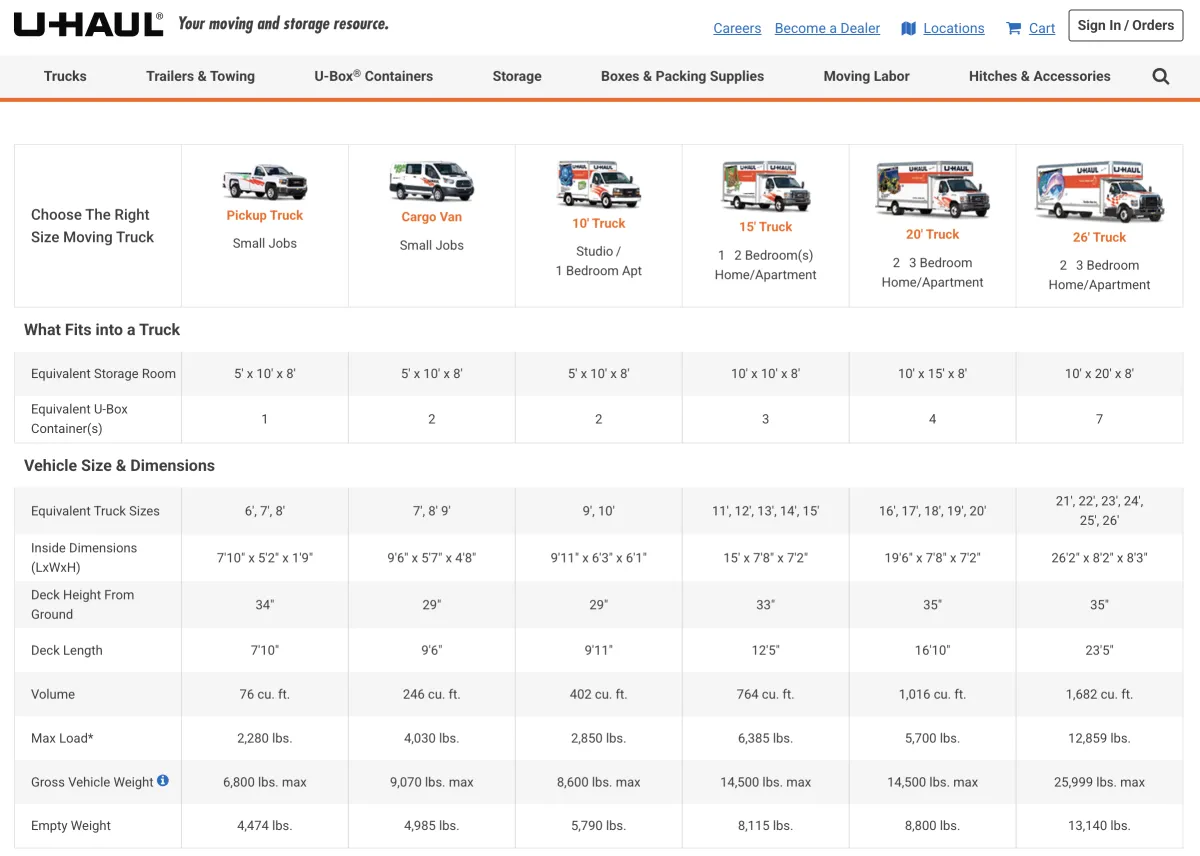Click the '26'2" x 8'2" x 8'3"' dimensions cell

(1100, 557)
